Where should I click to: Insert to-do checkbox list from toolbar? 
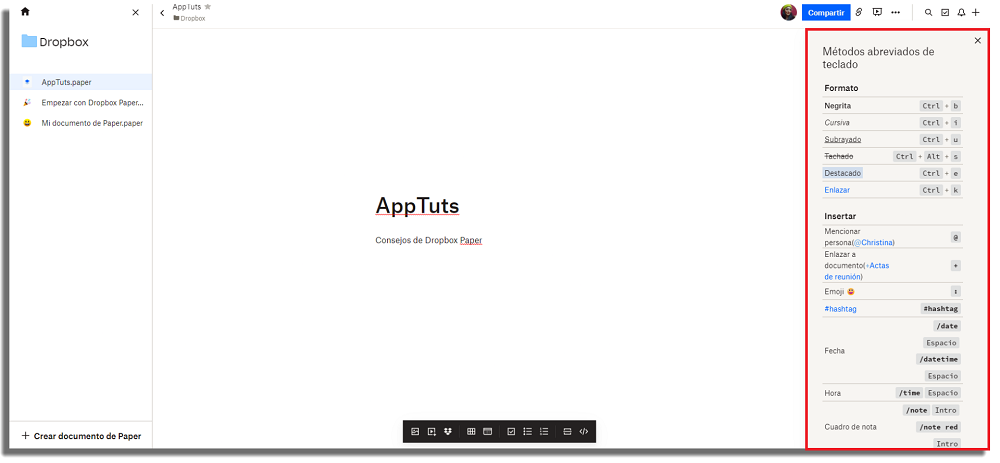point(511,431)
